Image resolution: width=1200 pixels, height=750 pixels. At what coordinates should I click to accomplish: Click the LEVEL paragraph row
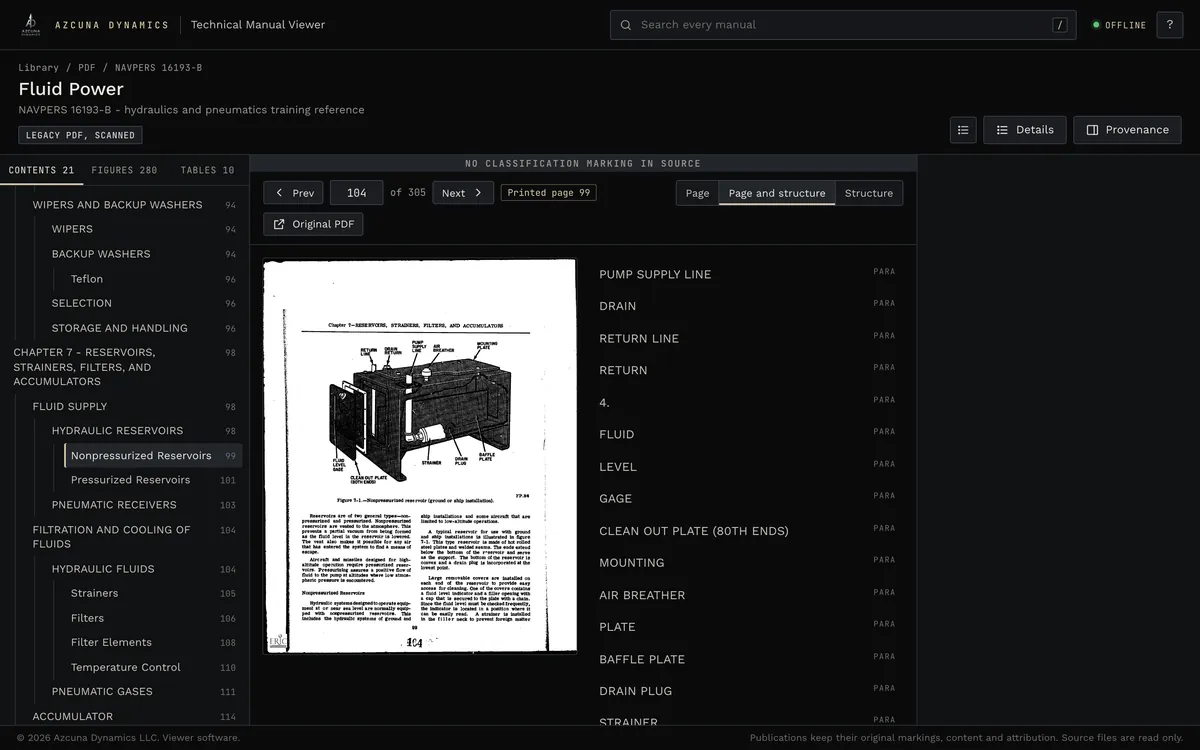pyautogui.click(x=747, y=466)
